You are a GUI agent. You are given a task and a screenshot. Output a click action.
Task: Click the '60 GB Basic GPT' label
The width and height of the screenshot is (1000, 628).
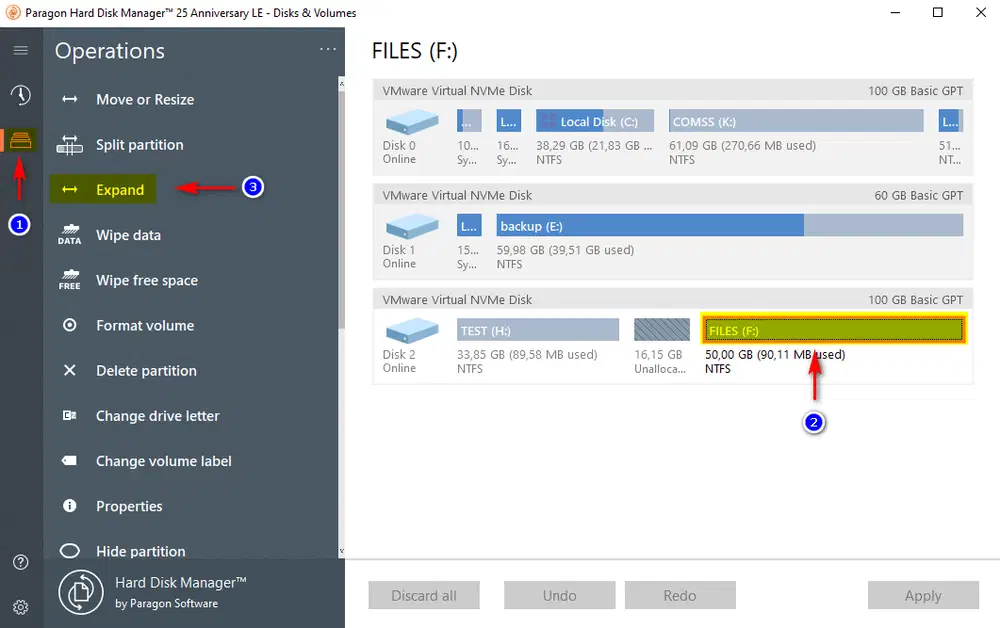coord(918,196)
